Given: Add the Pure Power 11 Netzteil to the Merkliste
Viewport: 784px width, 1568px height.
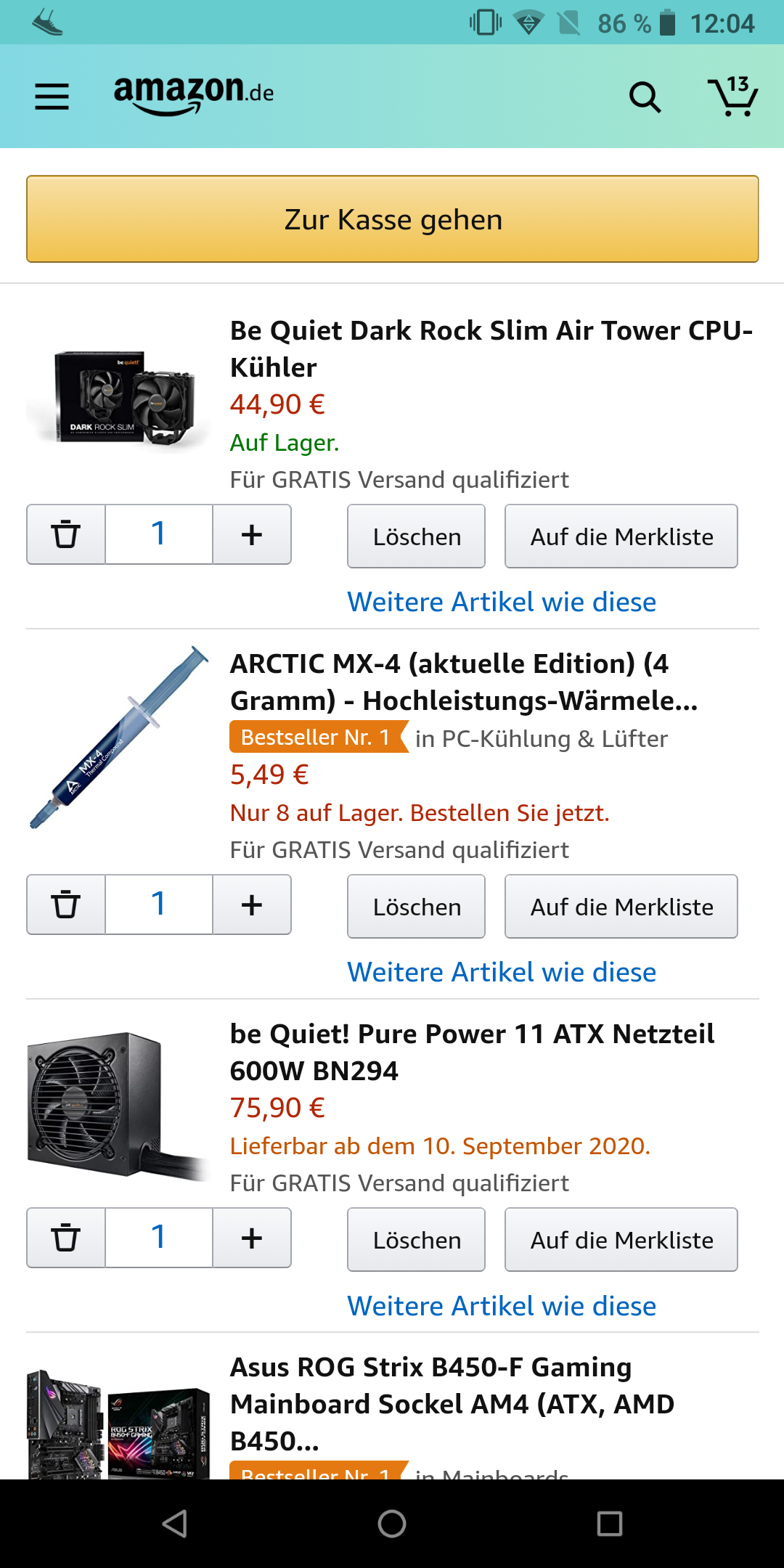Looking at the screenshot, I should click(x=621, y=1239).
